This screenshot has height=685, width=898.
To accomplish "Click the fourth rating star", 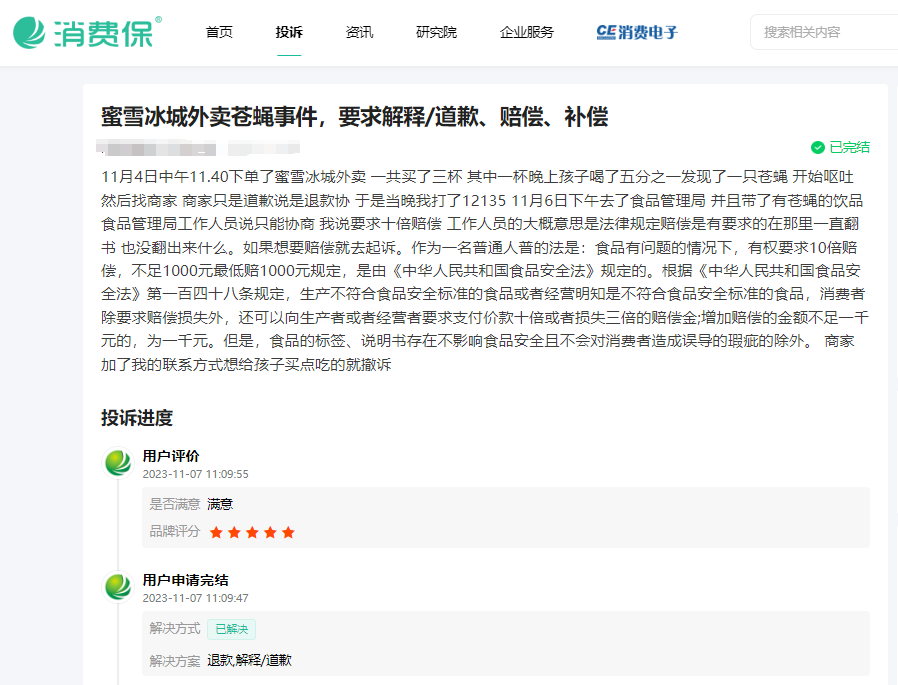I will point(270,533).
